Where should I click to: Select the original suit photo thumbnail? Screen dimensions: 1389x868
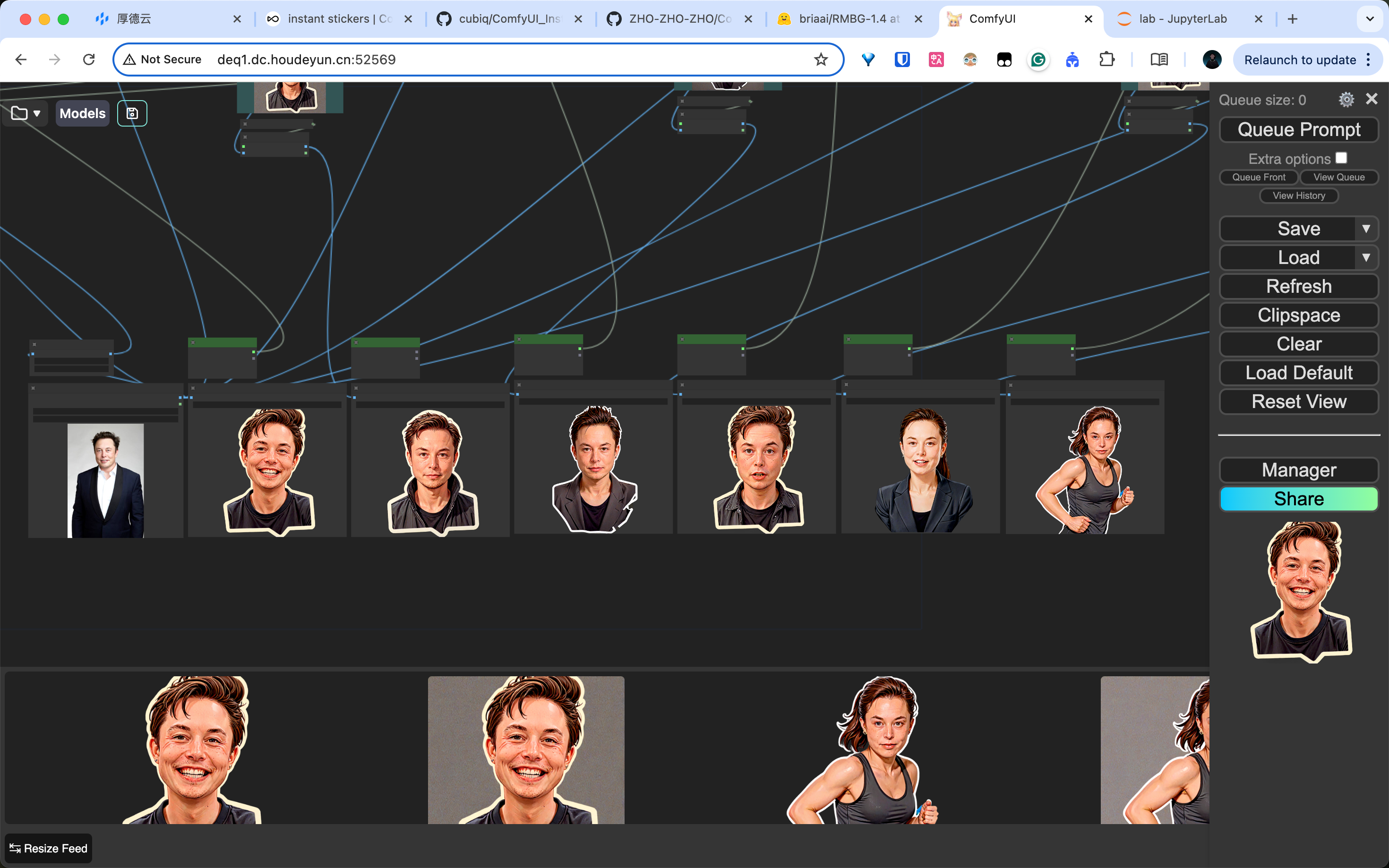coord(106,480)
